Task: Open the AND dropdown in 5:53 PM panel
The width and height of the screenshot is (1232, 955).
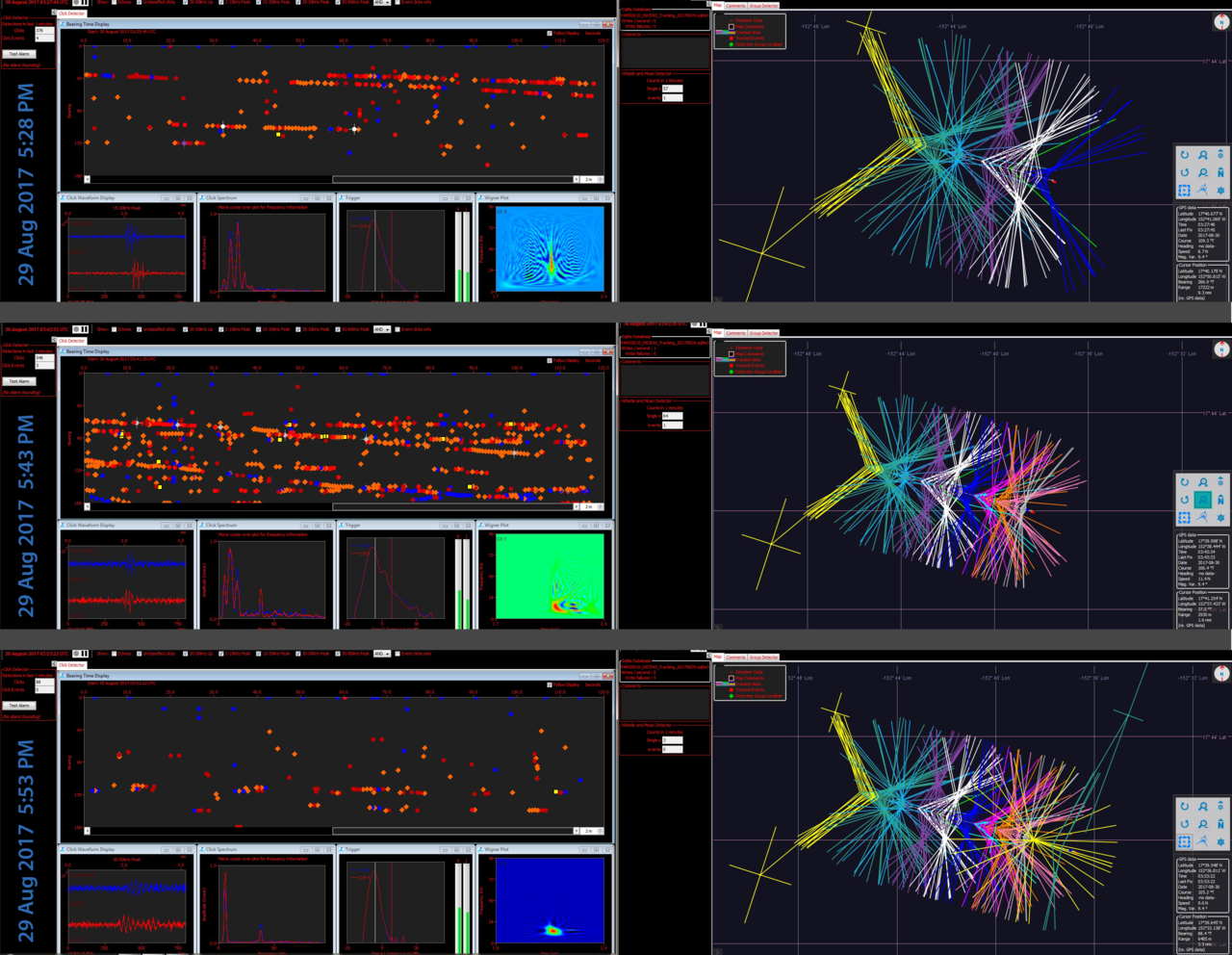Action: [382, 654]
